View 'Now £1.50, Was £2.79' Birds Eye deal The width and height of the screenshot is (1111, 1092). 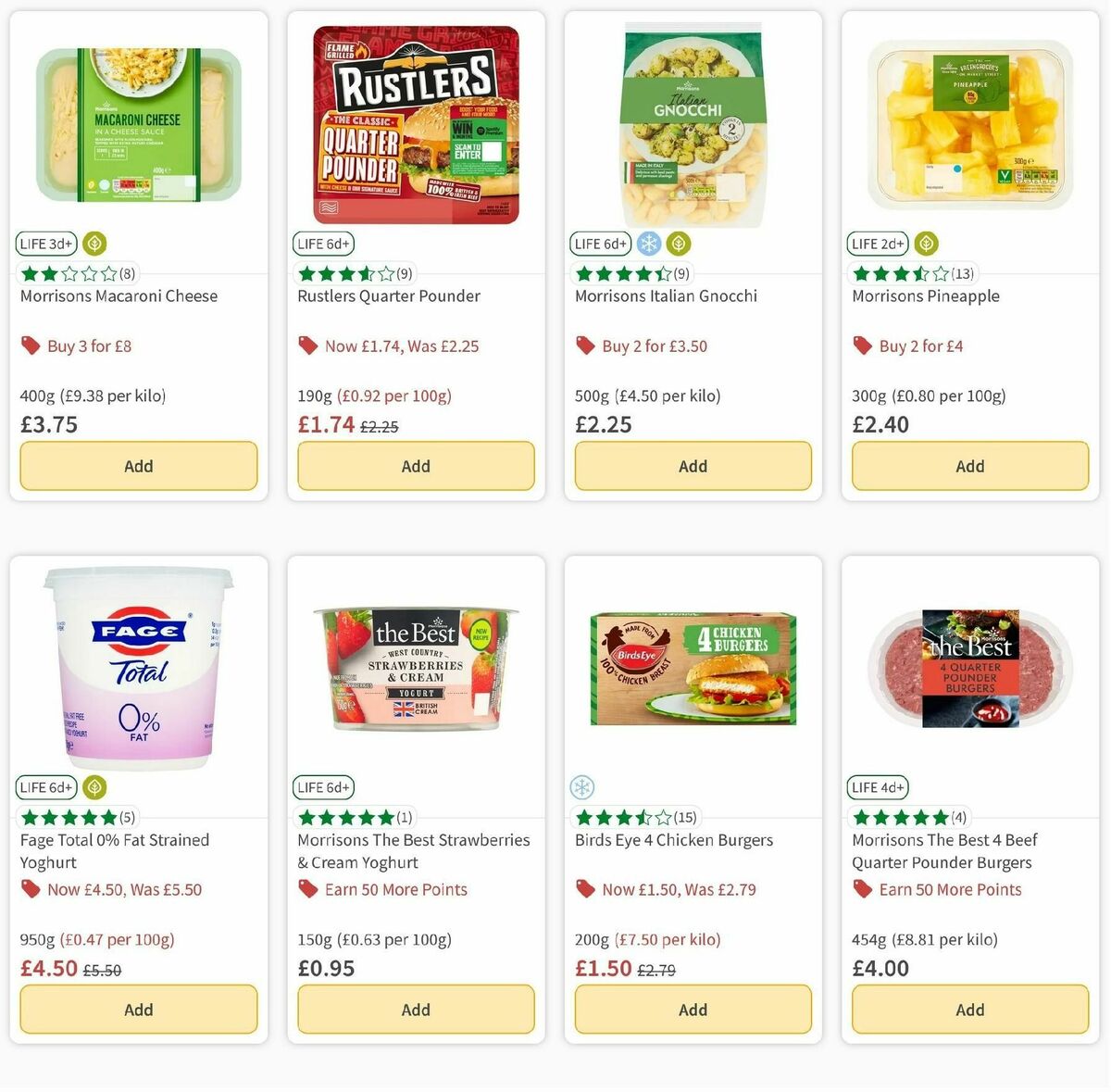pyautogui.click(x=680, y=889)
